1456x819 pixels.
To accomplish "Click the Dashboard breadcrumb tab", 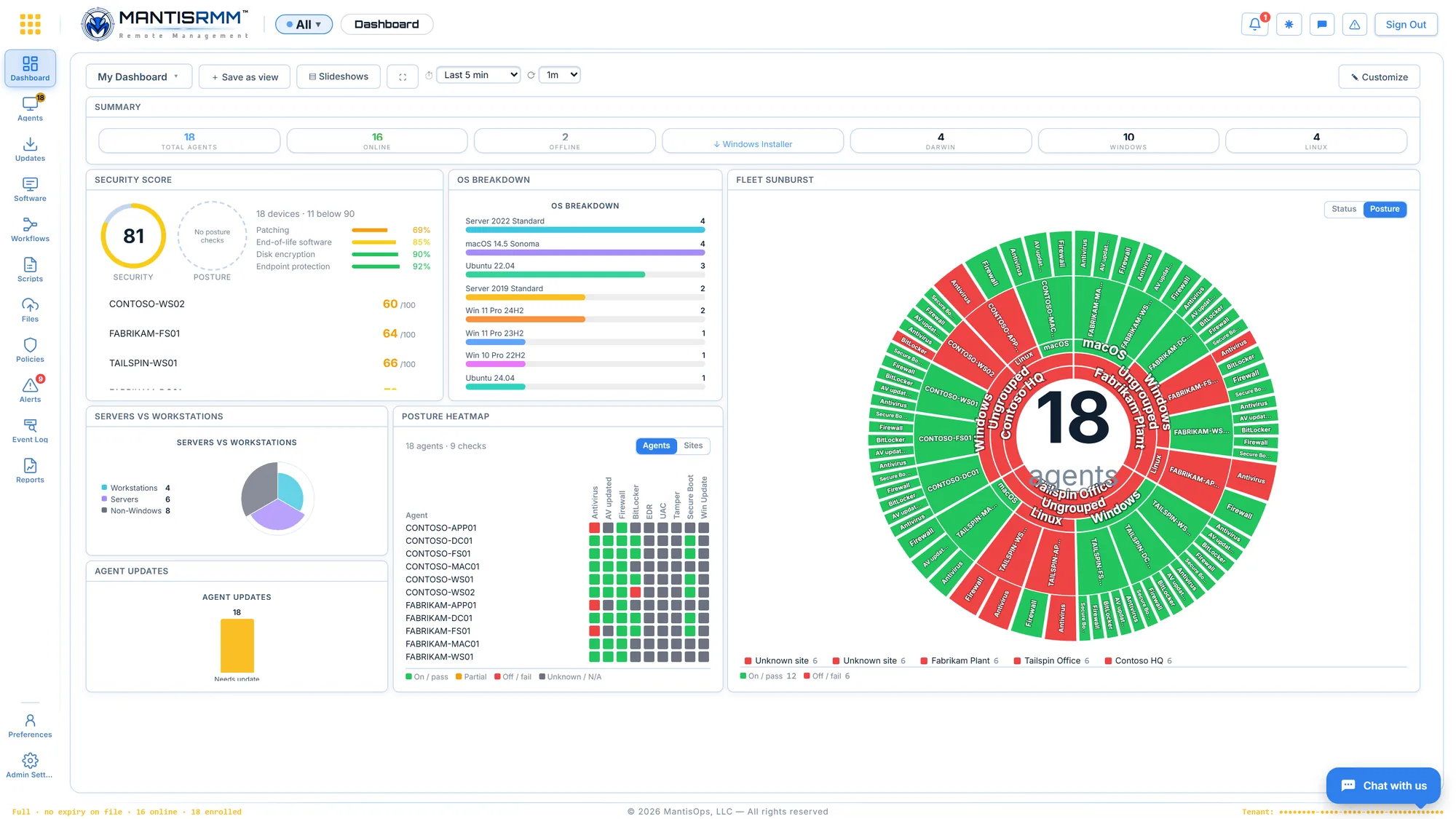I will pyautogui.click(x=387, y=24).
